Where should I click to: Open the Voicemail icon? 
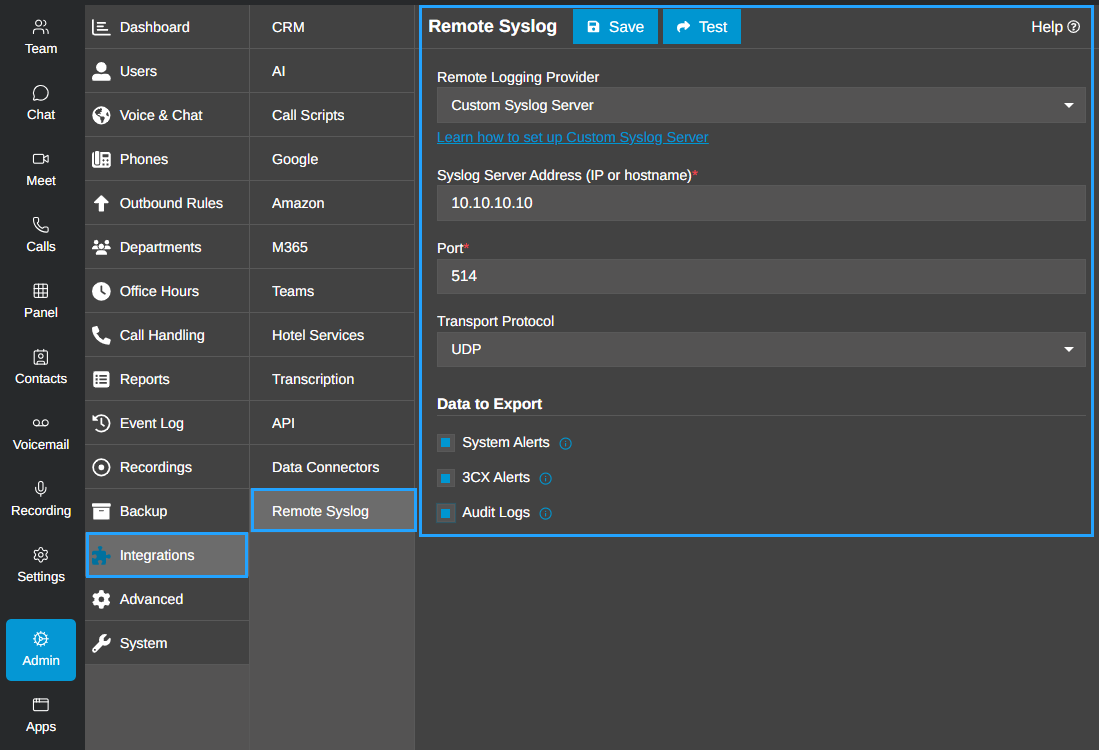(41, 423)
